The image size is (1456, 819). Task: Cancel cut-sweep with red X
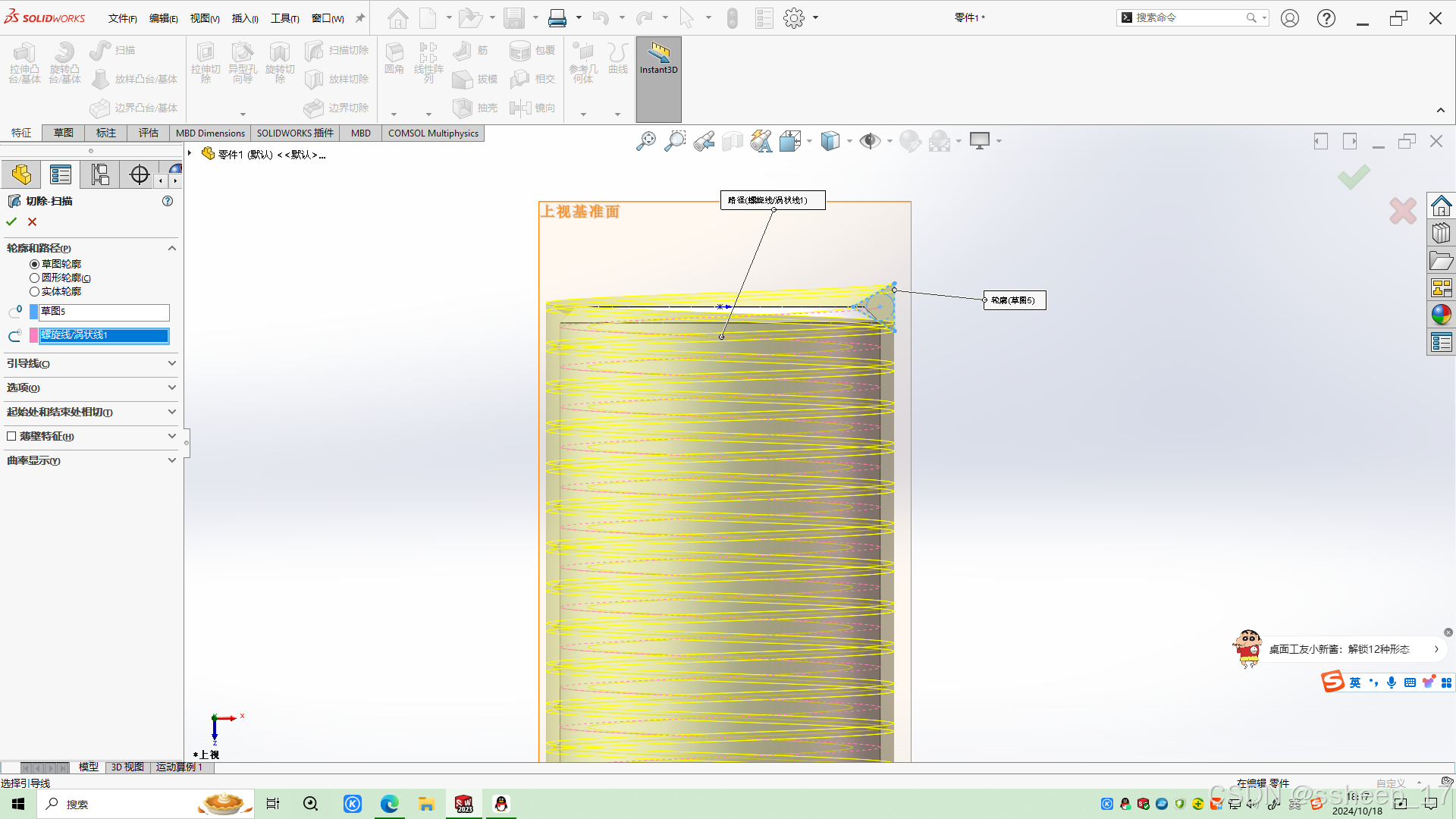click(x=32, y=221)
